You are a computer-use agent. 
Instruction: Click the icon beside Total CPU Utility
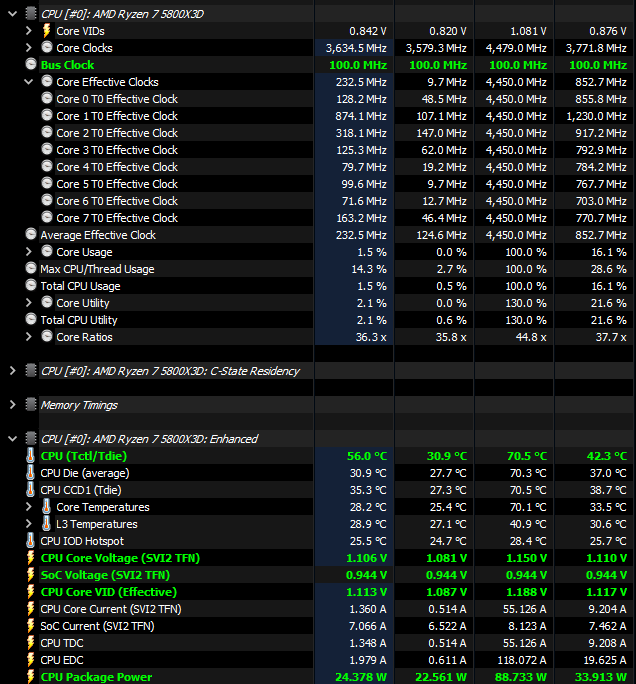click(x=31, y=319)
